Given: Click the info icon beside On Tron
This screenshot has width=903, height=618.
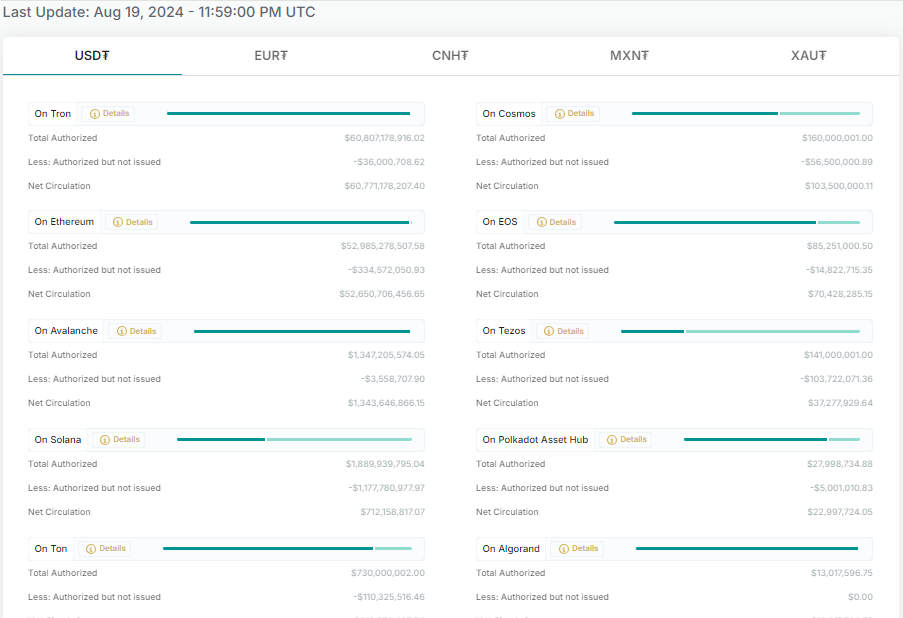Looking at the screenshot, I should click(94, 114).
